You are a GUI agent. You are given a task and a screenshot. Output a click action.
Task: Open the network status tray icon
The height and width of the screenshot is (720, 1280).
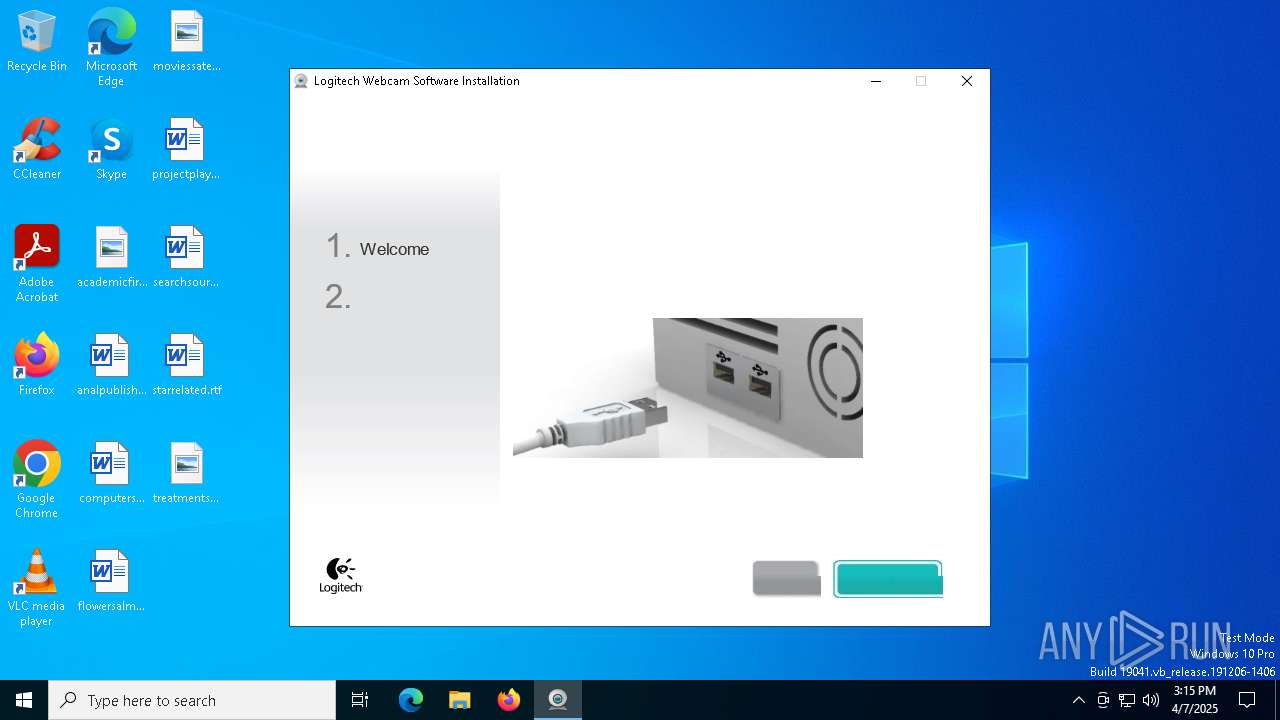coord(1127,700)
